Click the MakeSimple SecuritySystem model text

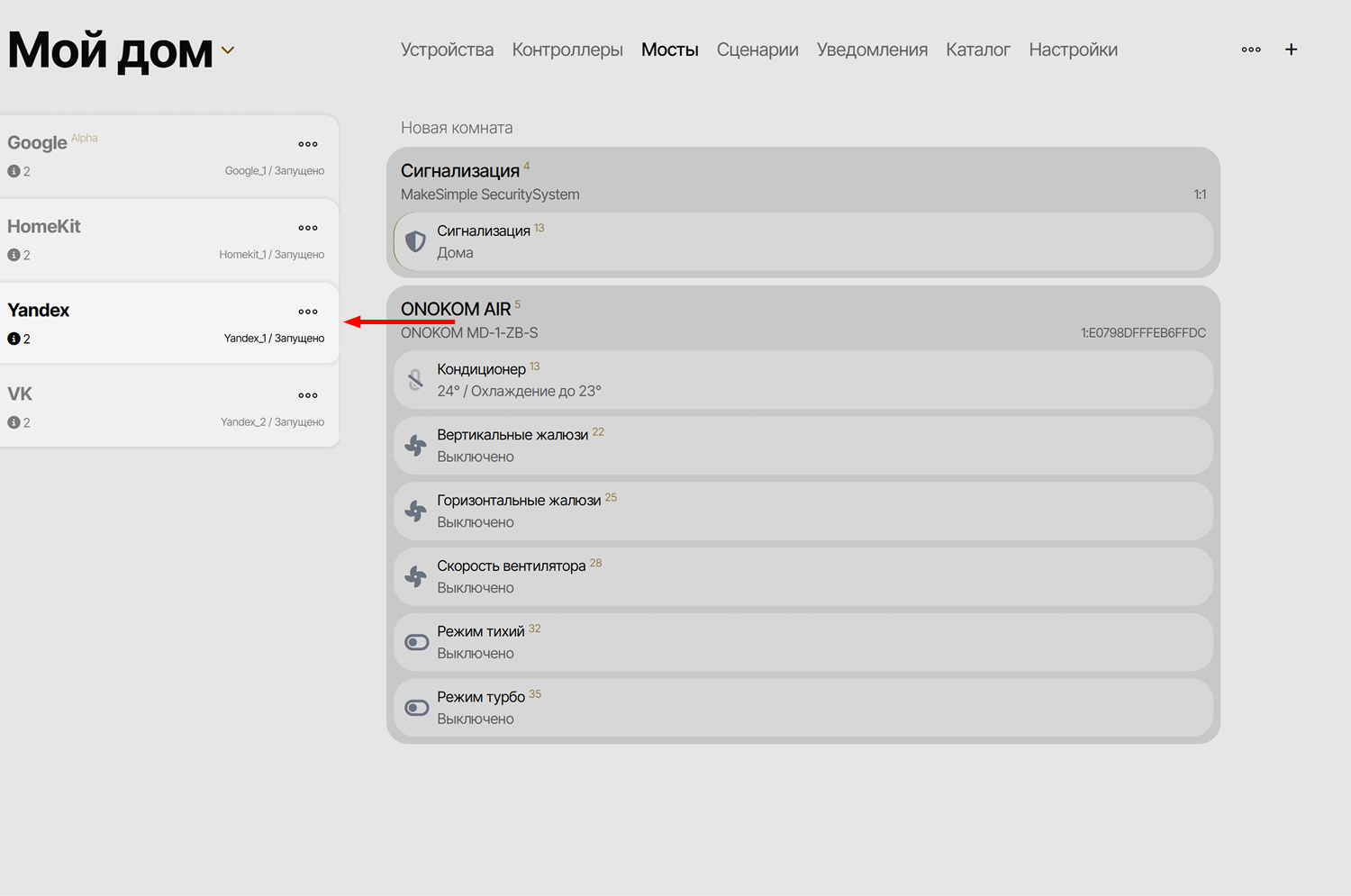[490, 195]
